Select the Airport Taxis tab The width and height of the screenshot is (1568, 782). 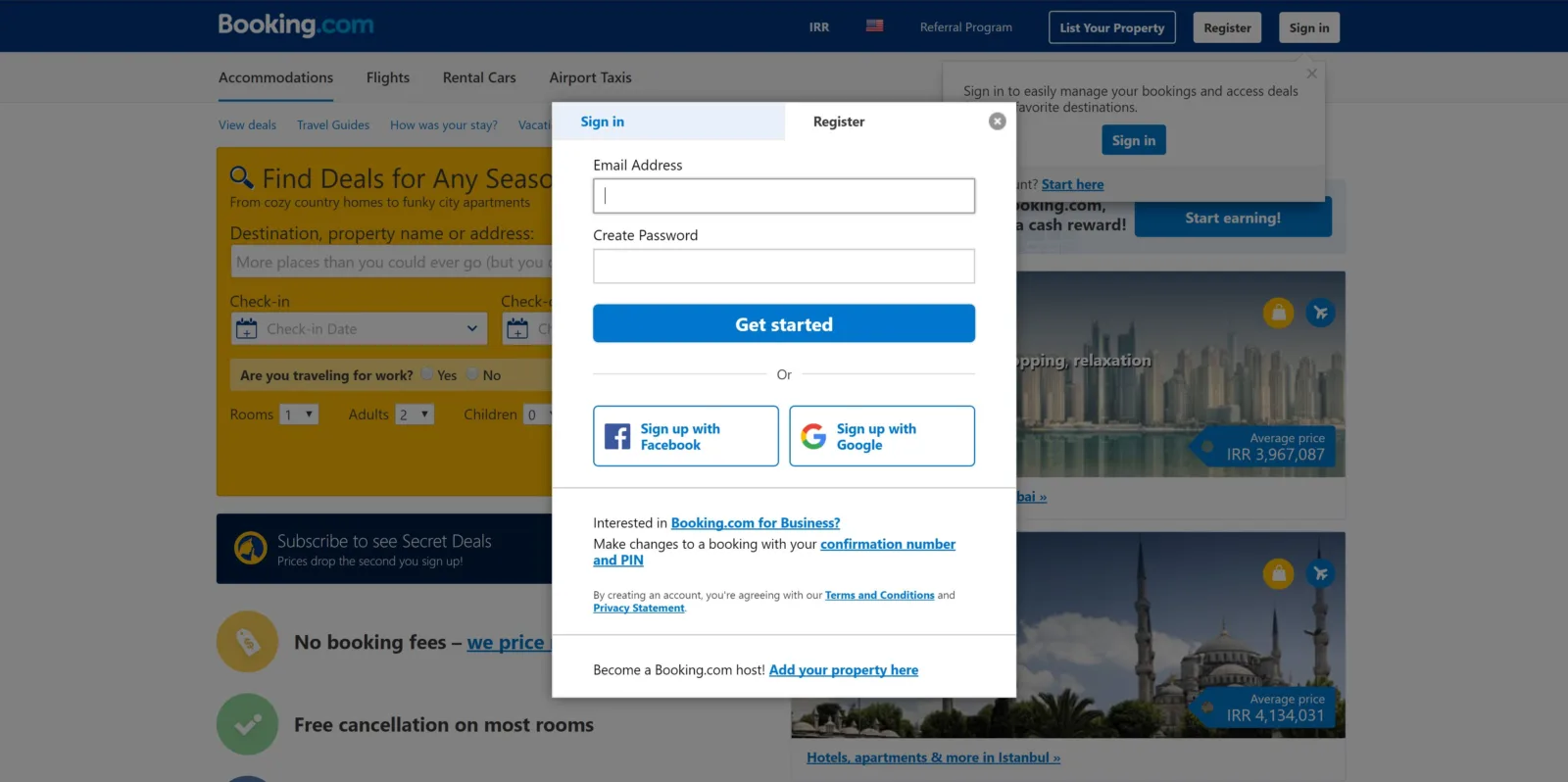590,77
